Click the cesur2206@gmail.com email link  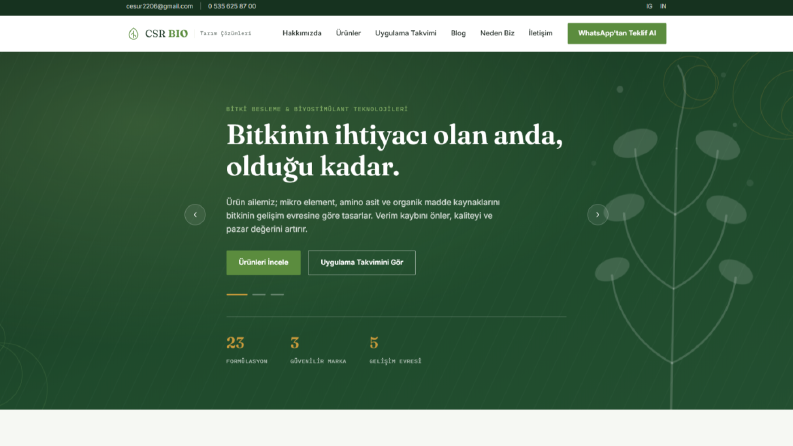tap(159, 6)
